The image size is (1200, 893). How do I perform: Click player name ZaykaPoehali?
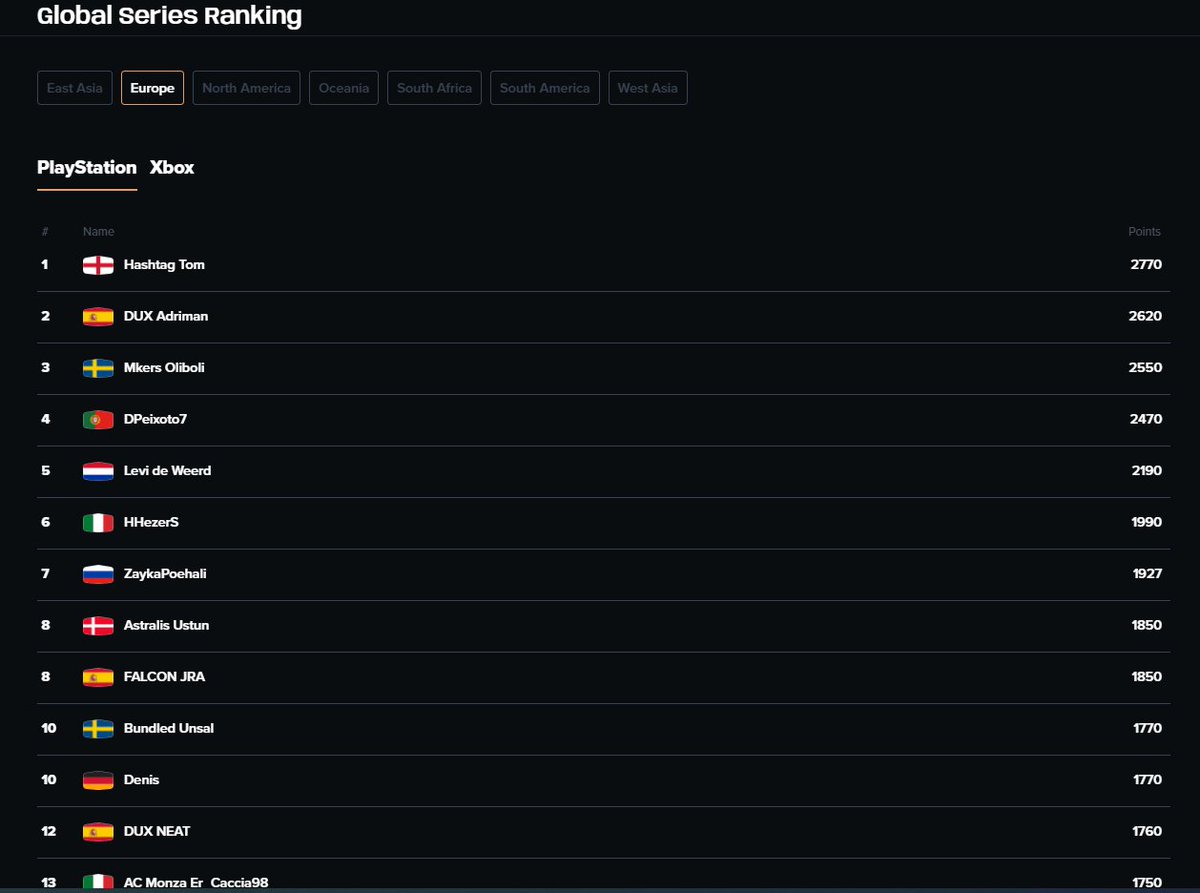pos(165,574)
